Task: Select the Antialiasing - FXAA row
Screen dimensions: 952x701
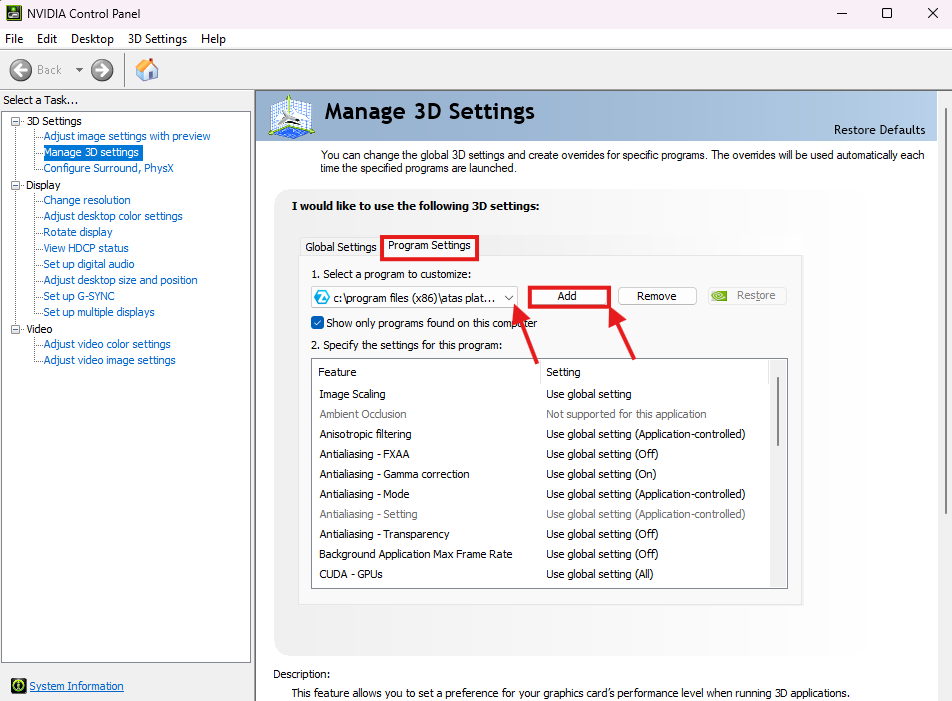Action: point(541,454)
